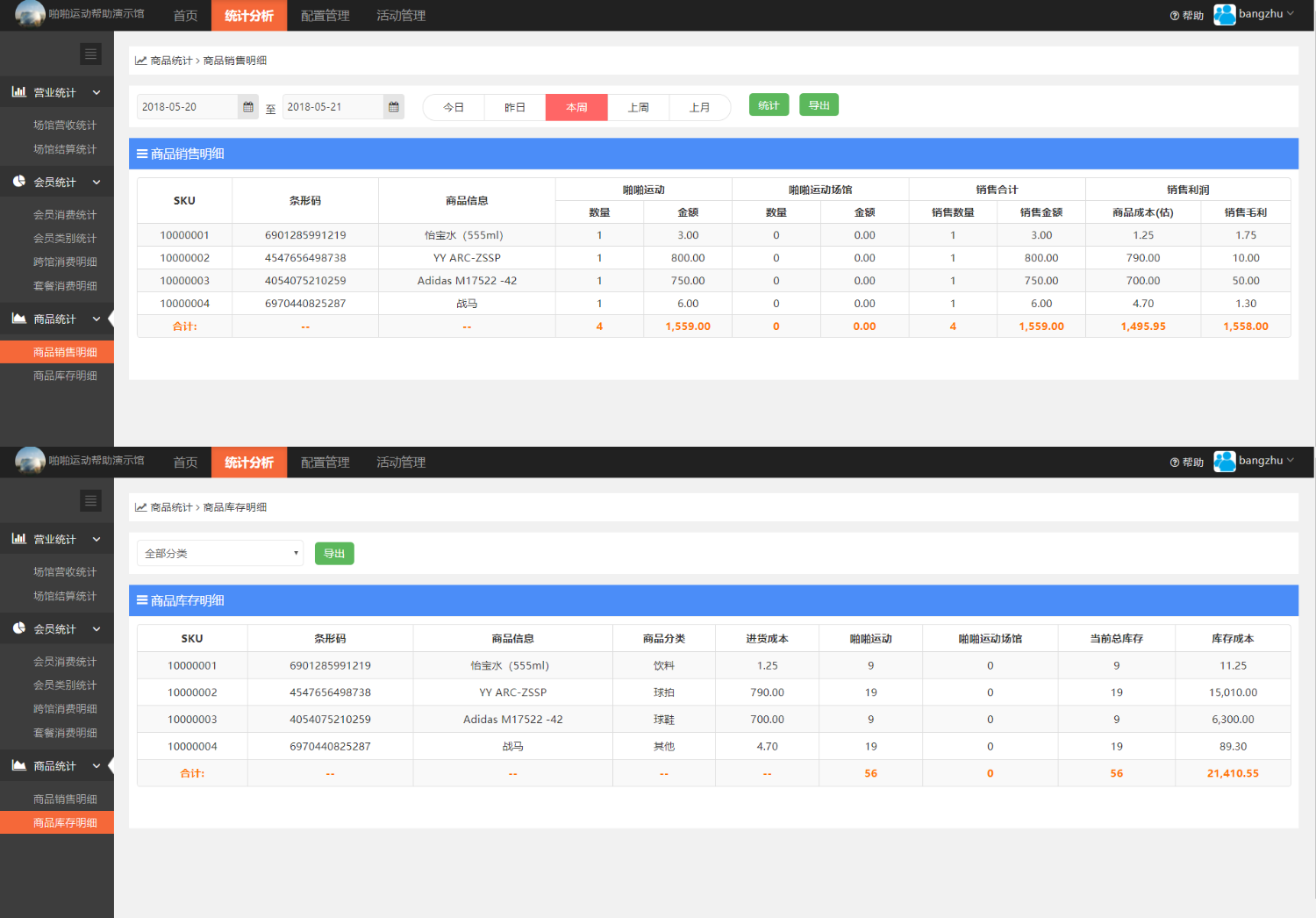Click the bar chart icon of 营业统计 on the inventory page
The width and height of the screenshot is (1316, 918).
(18, 538)
